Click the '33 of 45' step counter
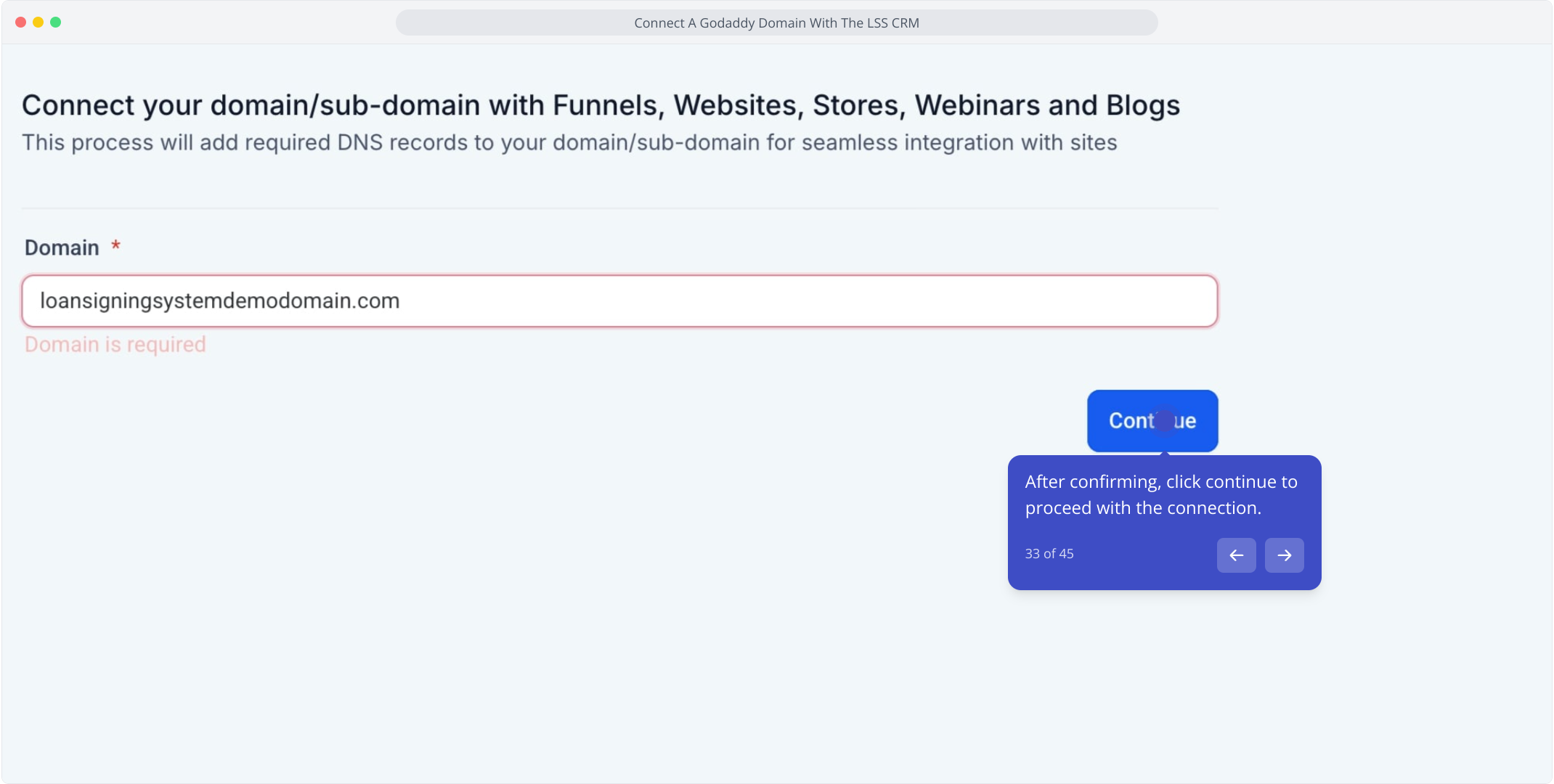Screen dimensions: 1554x784 pos(1049,554)
